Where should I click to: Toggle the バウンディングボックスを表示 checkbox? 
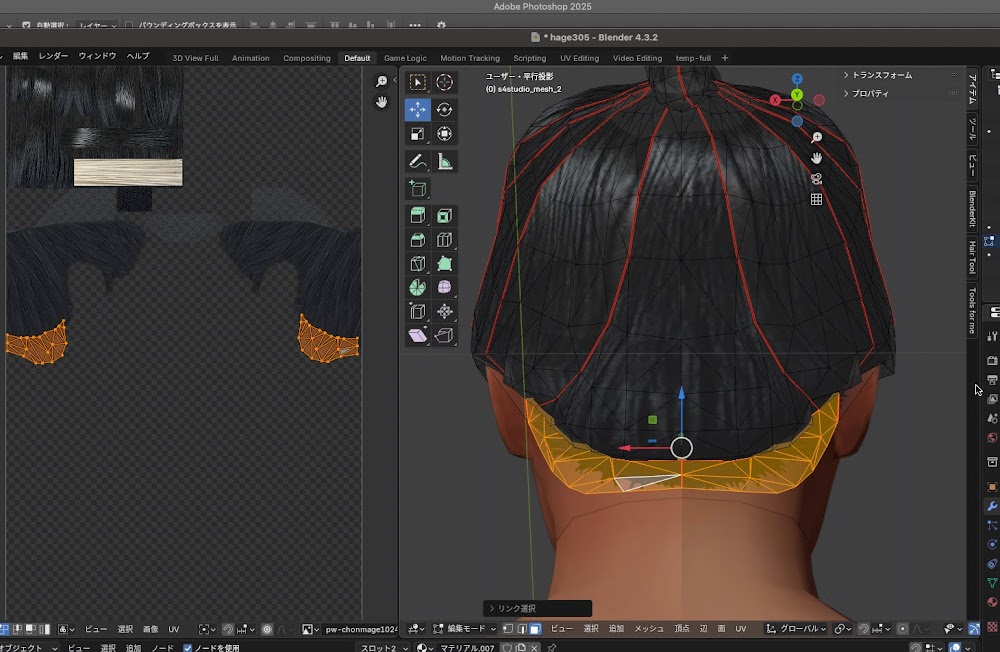(130, 25)
